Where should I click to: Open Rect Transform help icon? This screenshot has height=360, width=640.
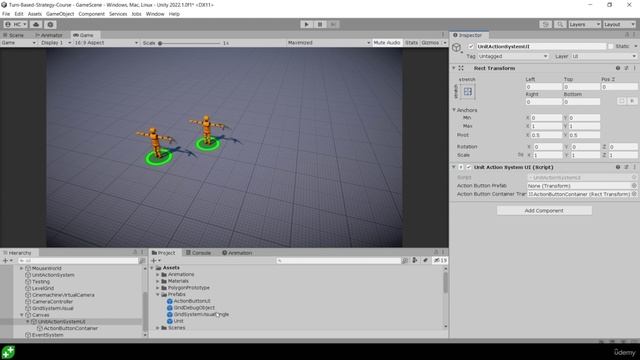point(618,68)
